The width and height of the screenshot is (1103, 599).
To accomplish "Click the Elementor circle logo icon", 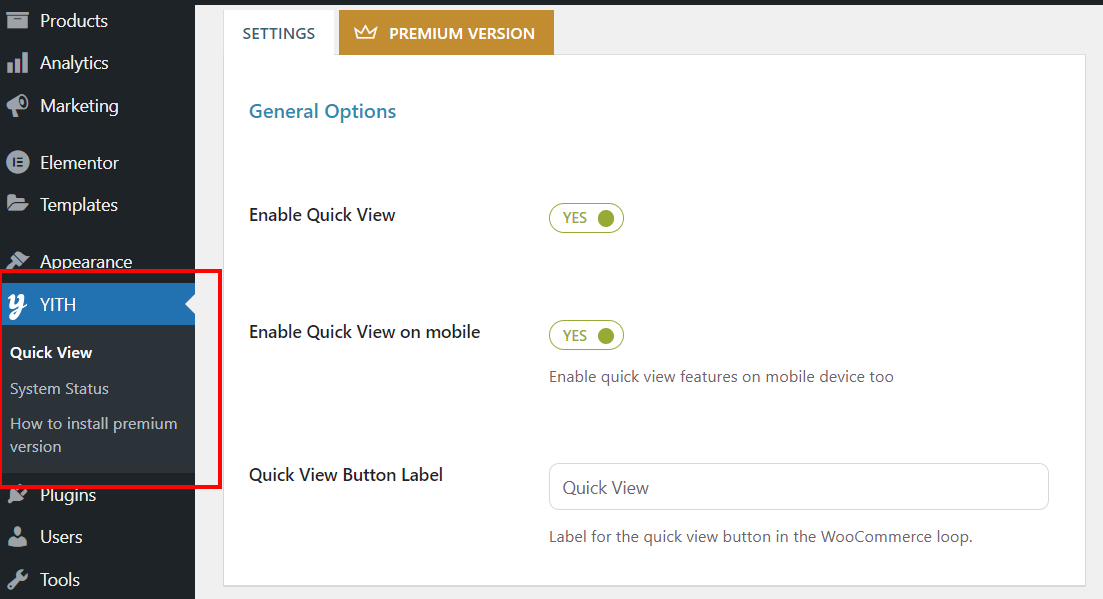I will pos(18,162).
